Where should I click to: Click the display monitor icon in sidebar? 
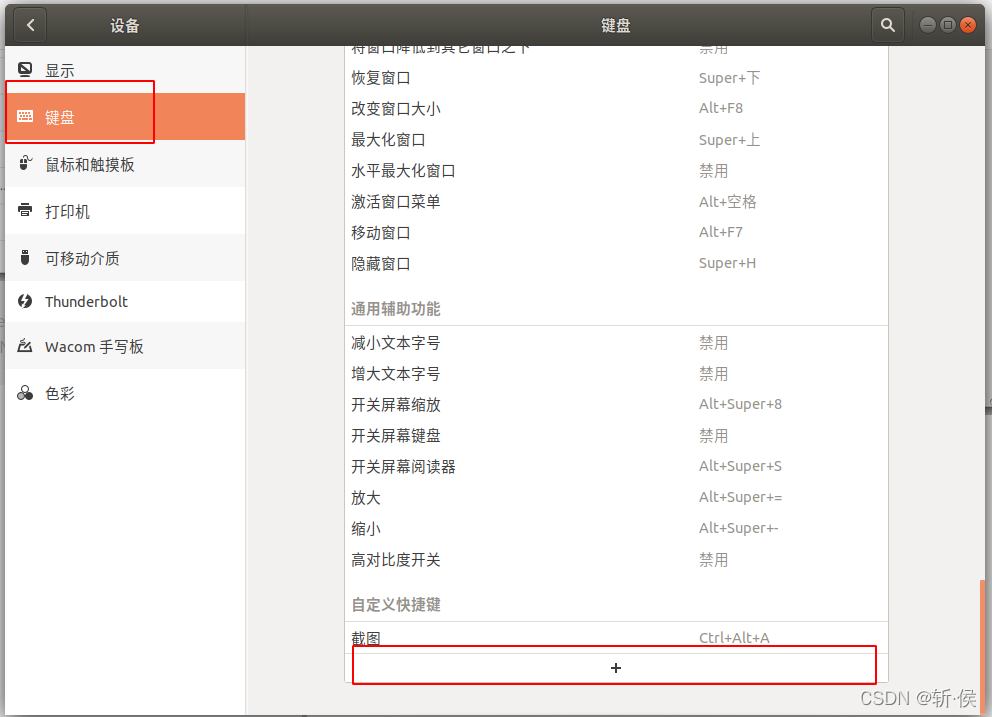coord(25,70)
